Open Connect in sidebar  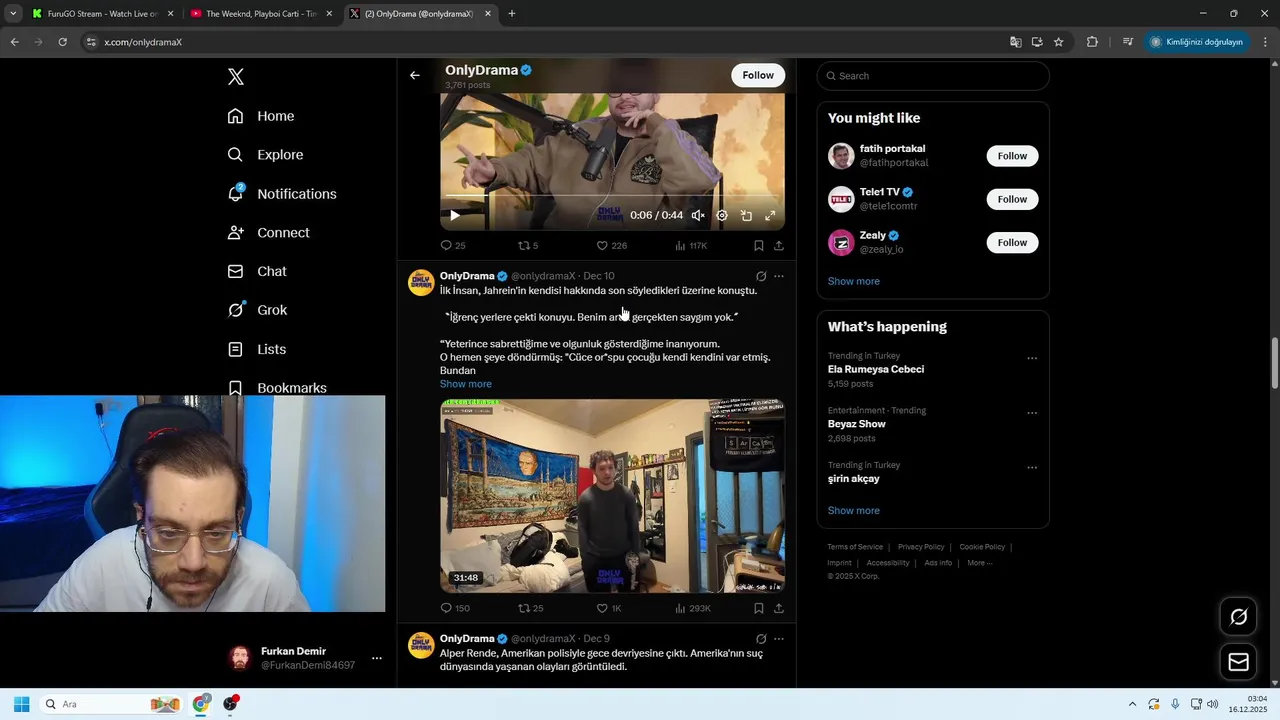coord(269,233)
